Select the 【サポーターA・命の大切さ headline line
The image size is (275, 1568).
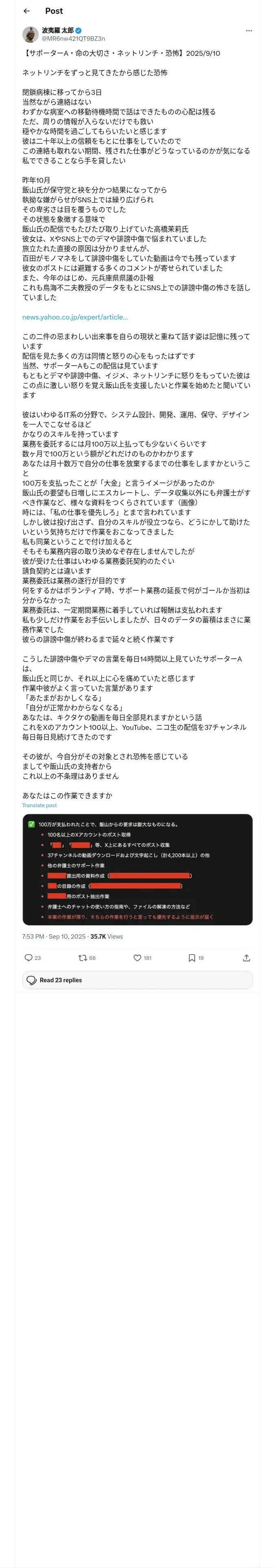coord(121,53)
